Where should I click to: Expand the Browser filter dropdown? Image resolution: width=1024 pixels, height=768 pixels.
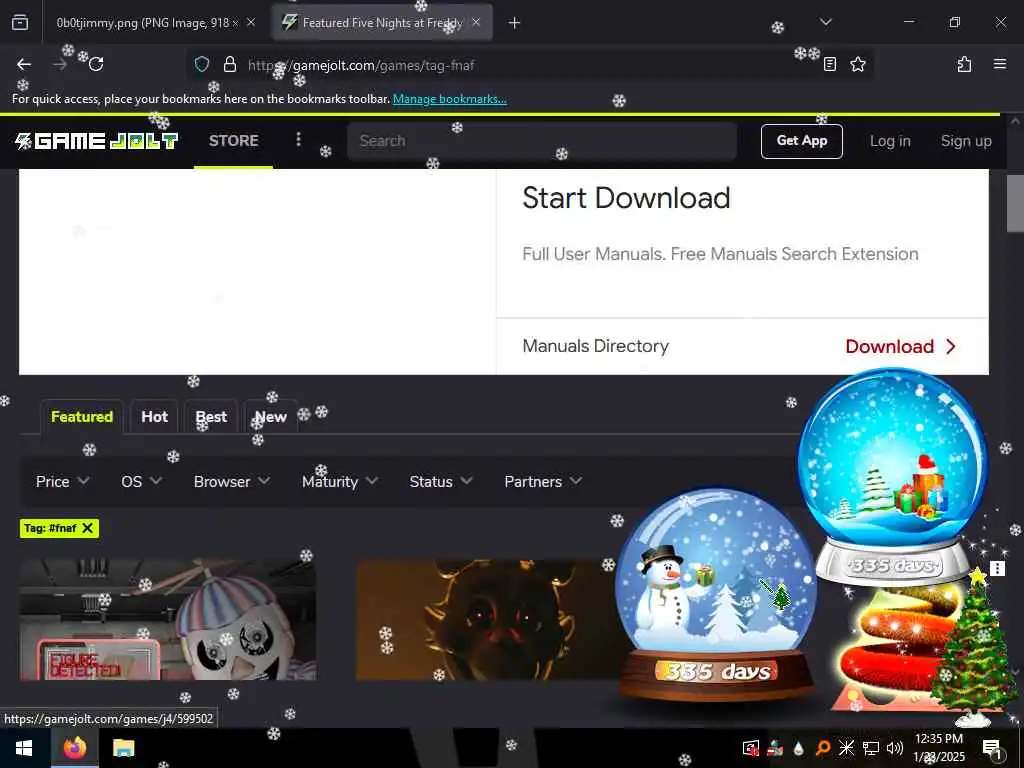coord(232,481)
